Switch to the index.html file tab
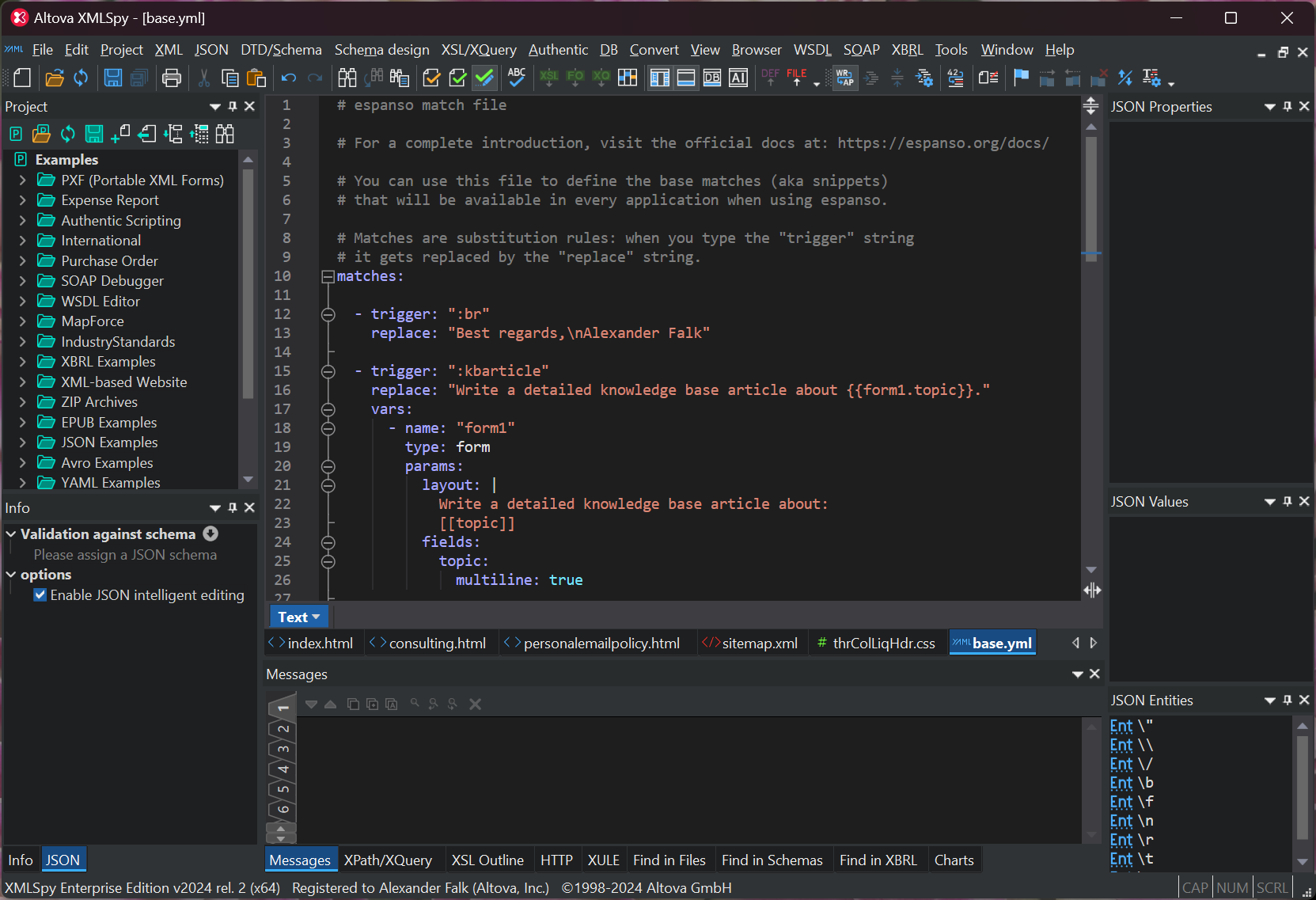 pyautogui.click(x=312, y=643)
